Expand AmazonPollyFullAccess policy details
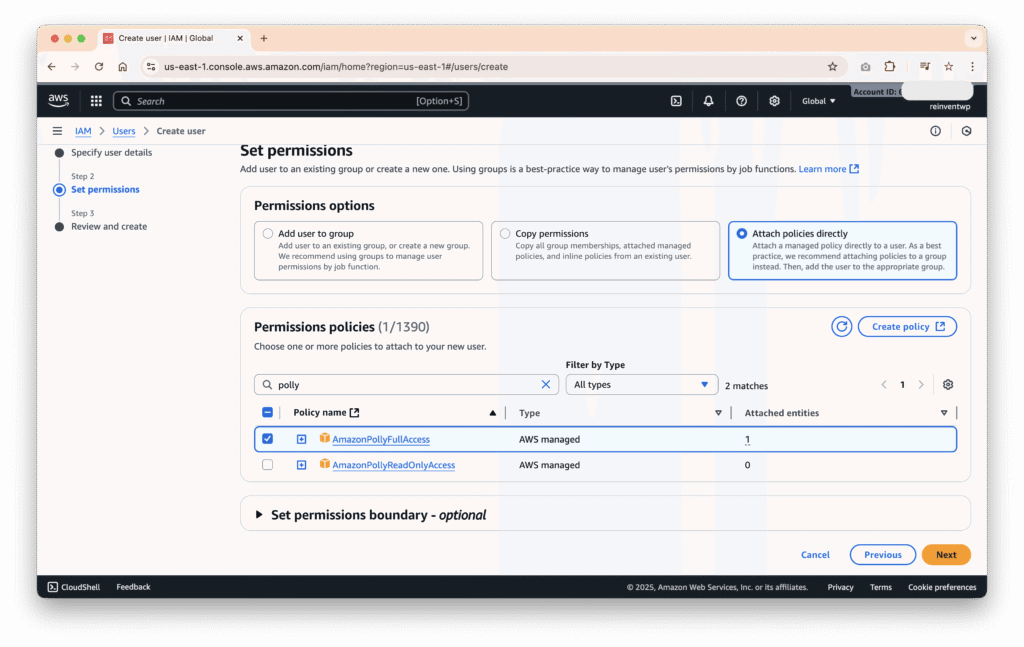1024x647 pixels. [301, 439]
